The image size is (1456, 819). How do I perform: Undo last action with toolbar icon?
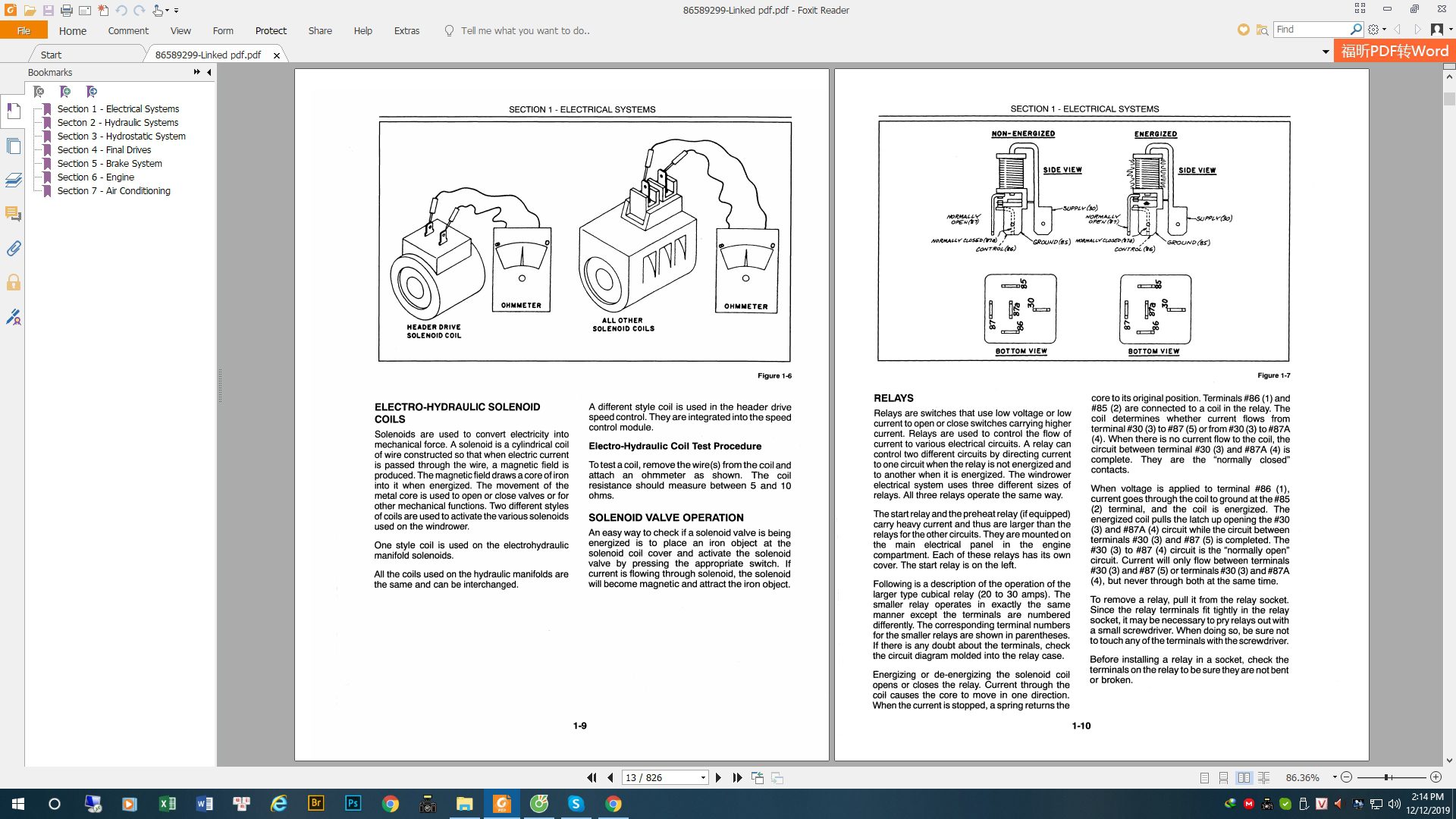click(x=120, y=10)
